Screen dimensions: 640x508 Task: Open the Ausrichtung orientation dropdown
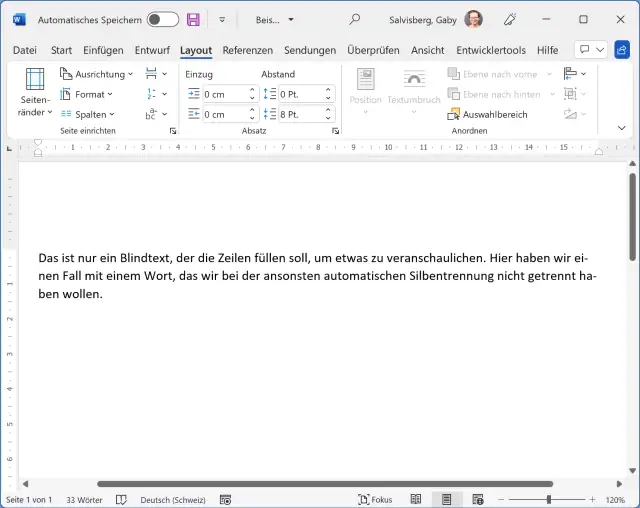(x=97, y=74)
